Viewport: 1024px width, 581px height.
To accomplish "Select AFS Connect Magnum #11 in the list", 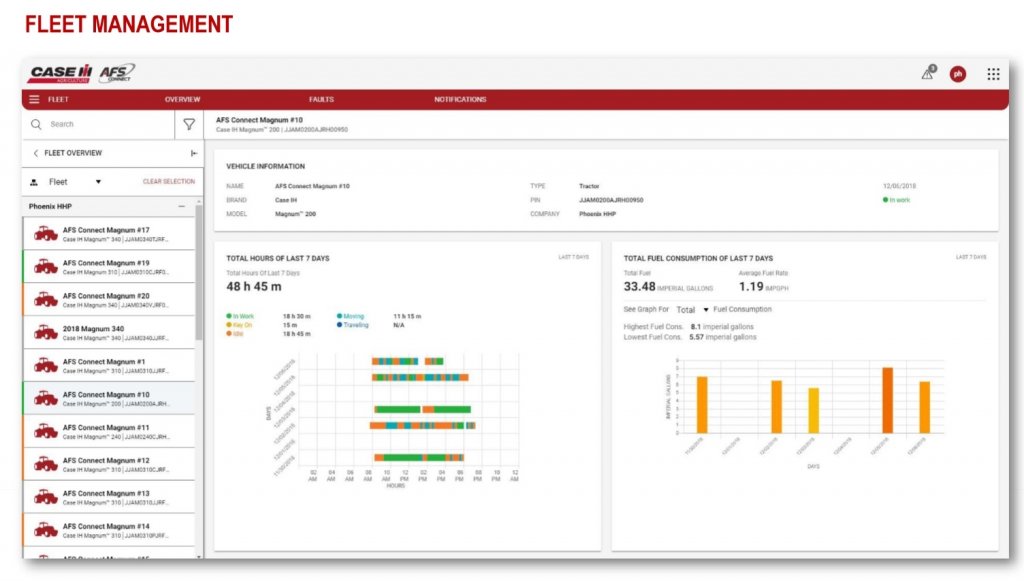I will [109, 431].
